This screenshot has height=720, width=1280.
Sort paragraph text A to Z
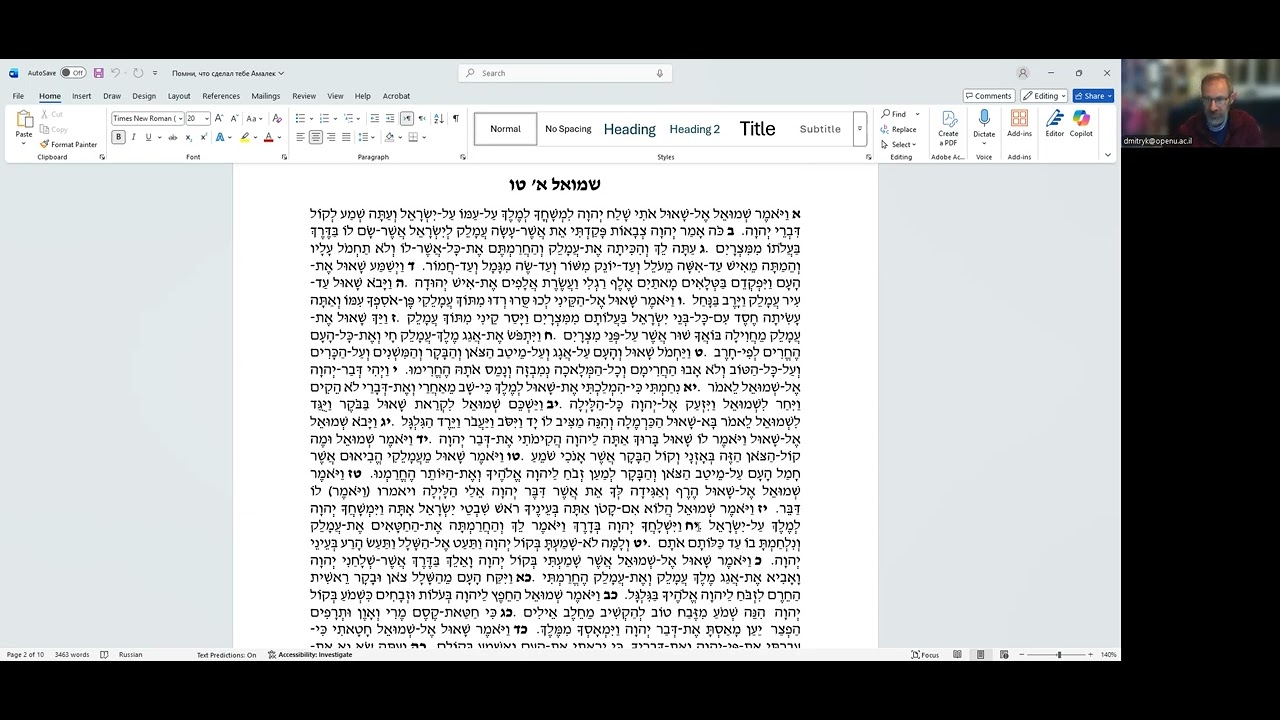point(439,118)
